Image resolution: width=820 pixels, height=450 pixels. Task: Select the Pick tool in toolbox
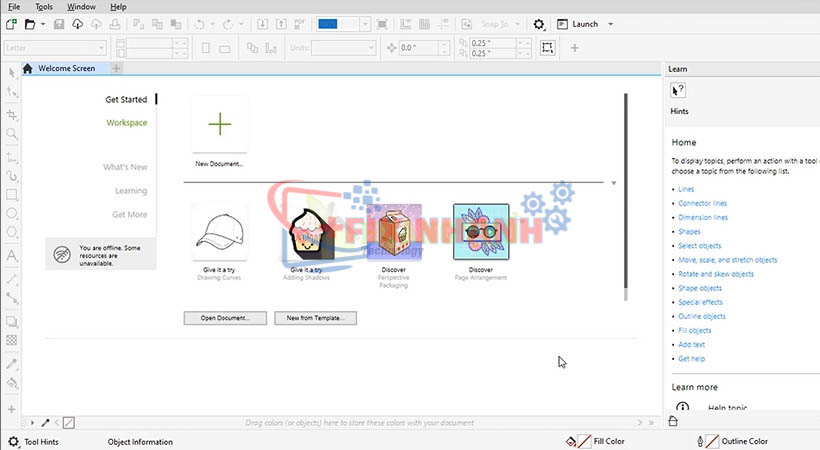coord(12,73)
